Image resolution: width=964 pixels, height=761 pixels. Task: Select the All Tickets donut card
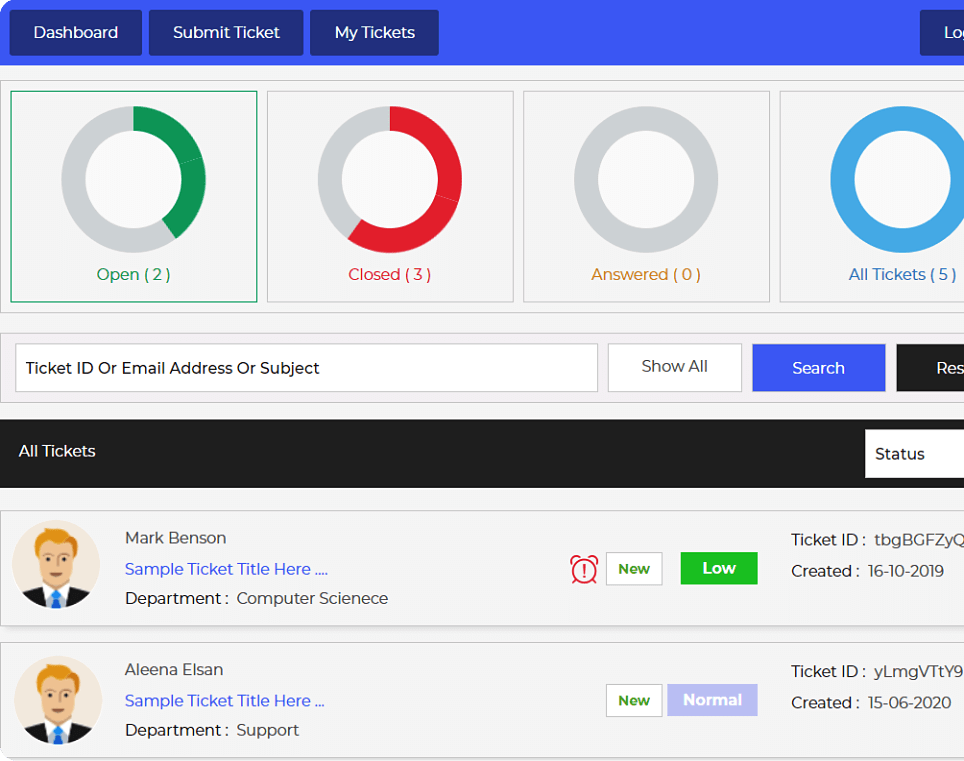click(872, 197)
